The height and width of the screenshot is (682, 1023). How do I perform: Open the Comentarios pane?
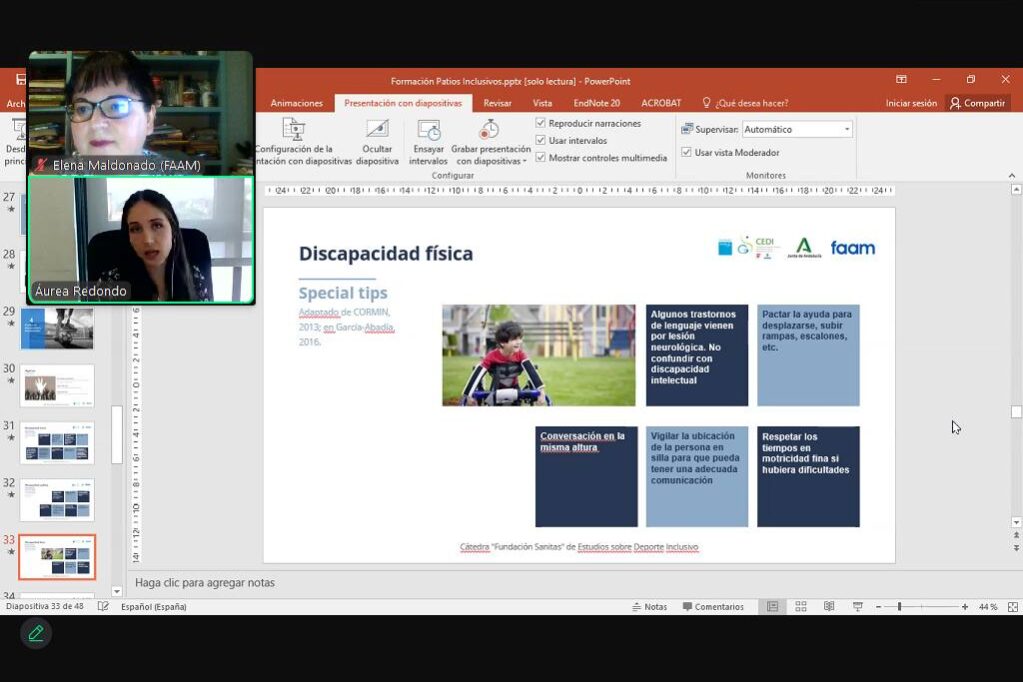[x=713, y=606]
